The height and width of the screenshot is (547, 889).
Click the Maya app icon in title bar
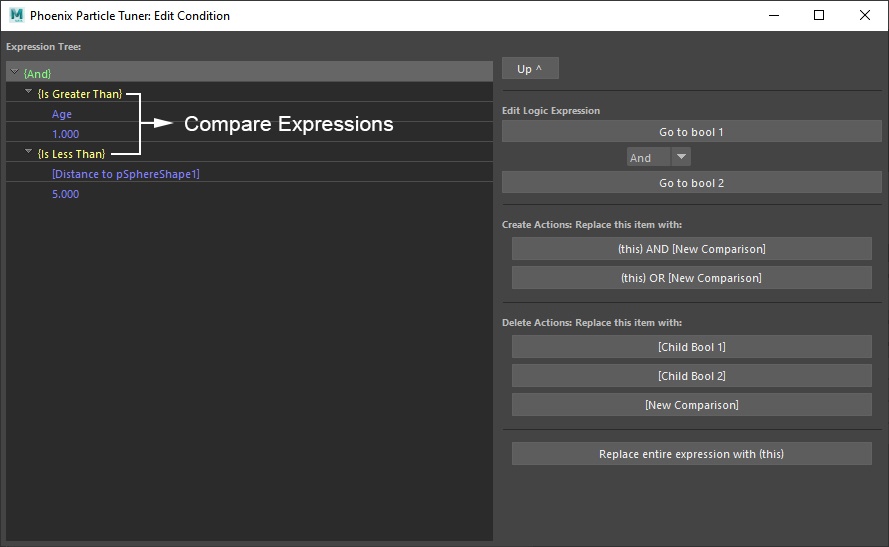pos(16,15)
